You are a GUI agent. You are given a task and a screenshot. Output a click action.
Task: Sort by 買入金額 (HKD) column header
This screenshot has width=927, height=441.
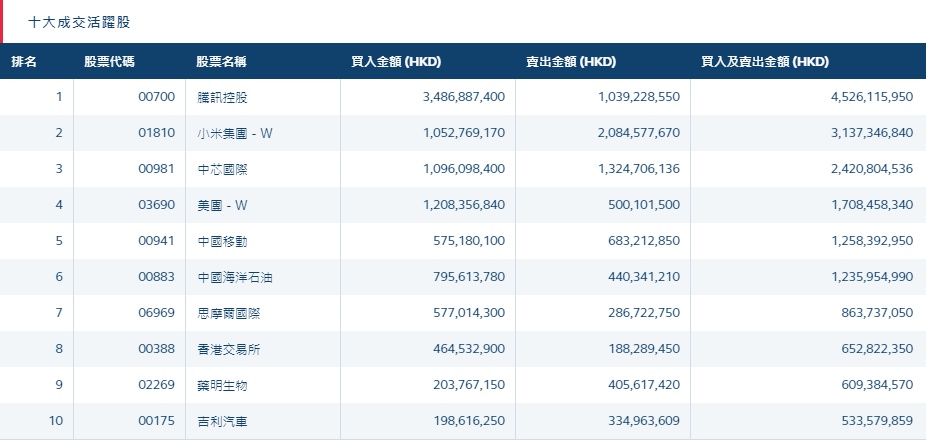click(x=396, y=62)
